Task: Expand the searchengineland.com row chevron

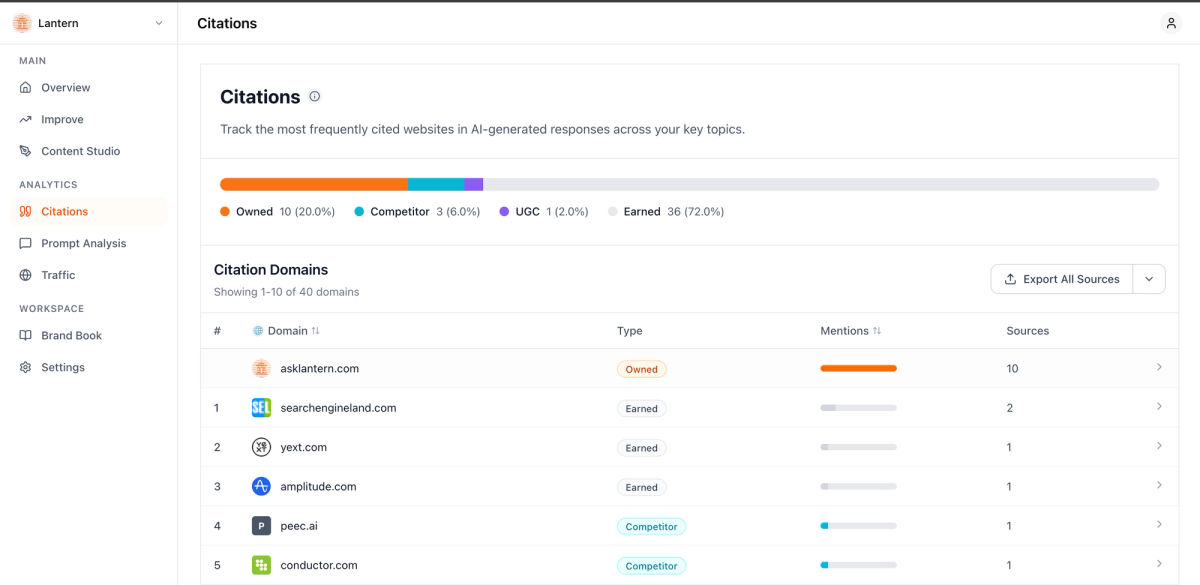Action: [1159, 407]
